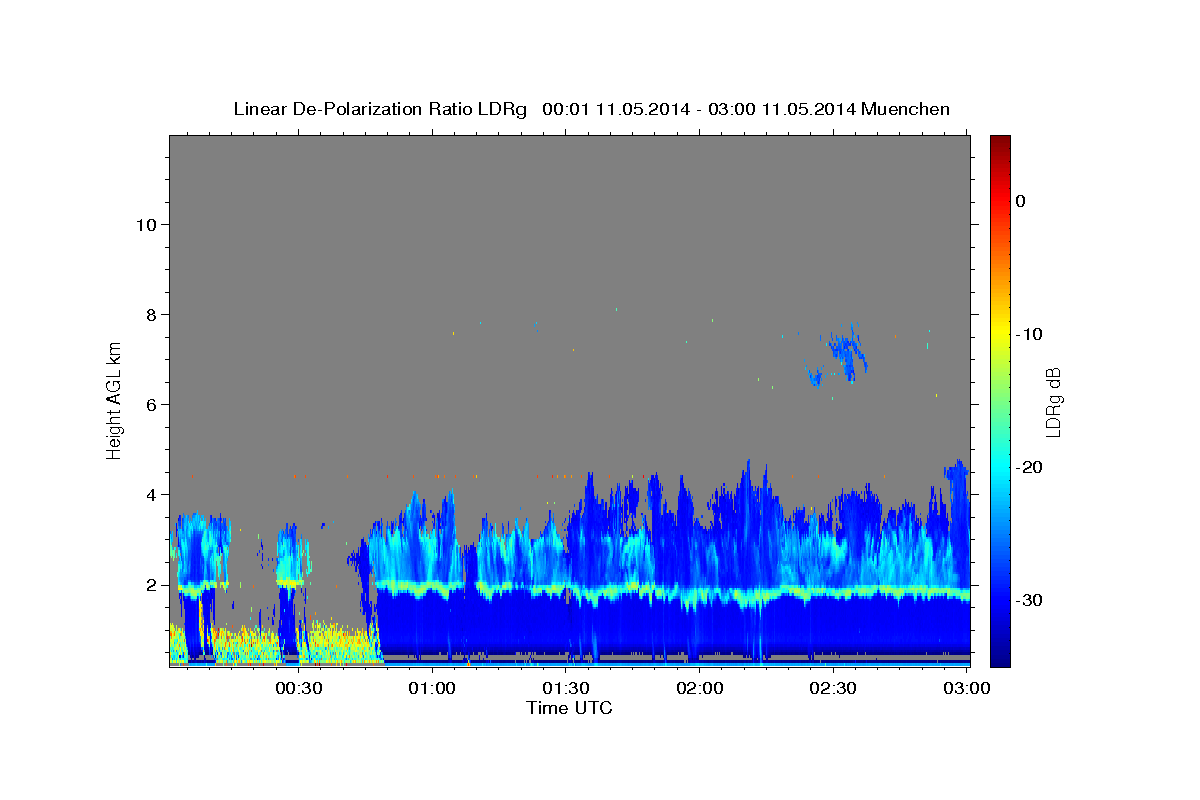Click the 'LDRg dB' colorbar label
This screenshot has height=800, width=1200.
pos(1053,402)
